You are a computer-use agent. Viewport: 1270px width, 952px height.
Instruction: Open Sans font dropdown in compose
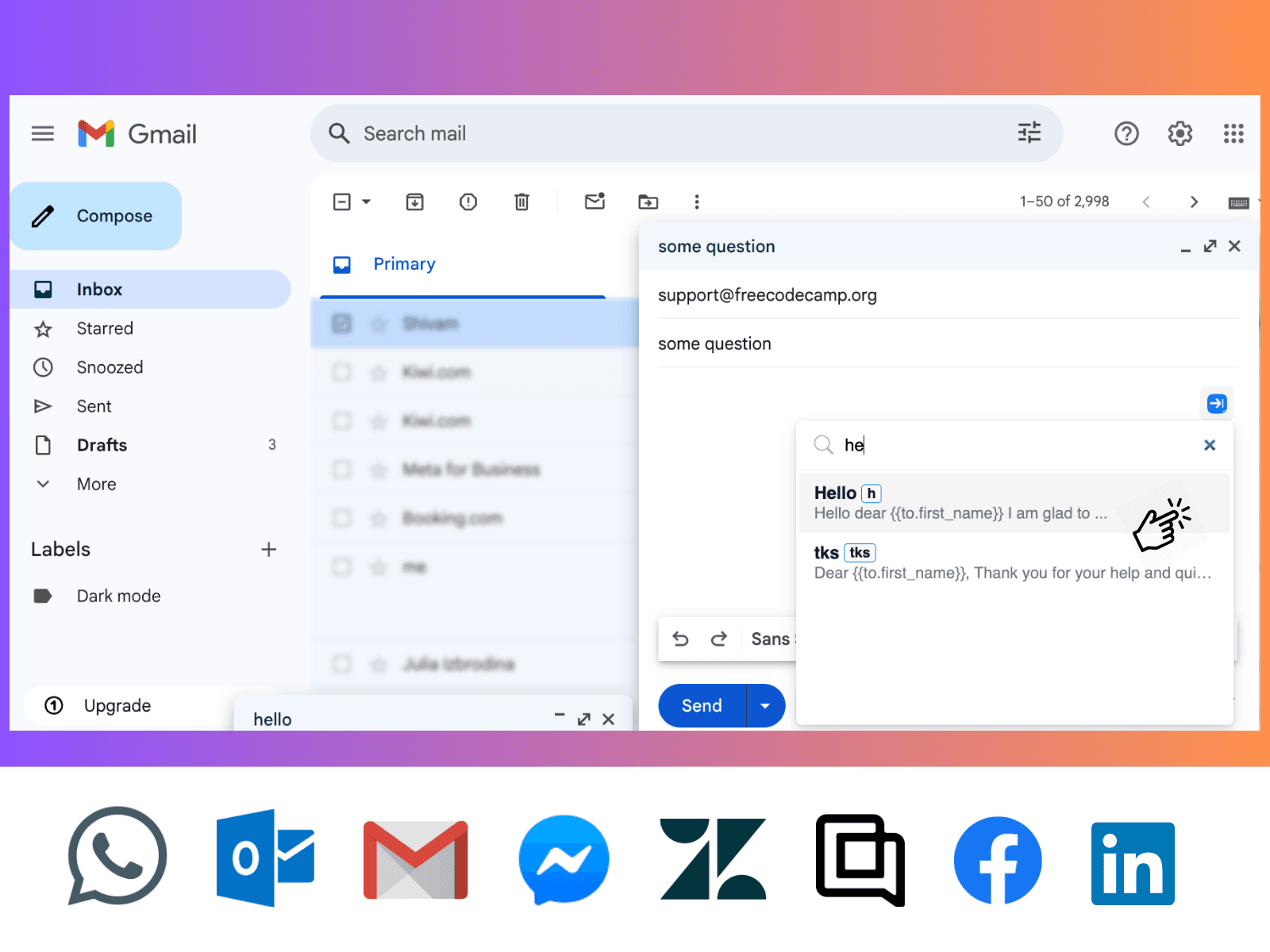pos(772,639)
